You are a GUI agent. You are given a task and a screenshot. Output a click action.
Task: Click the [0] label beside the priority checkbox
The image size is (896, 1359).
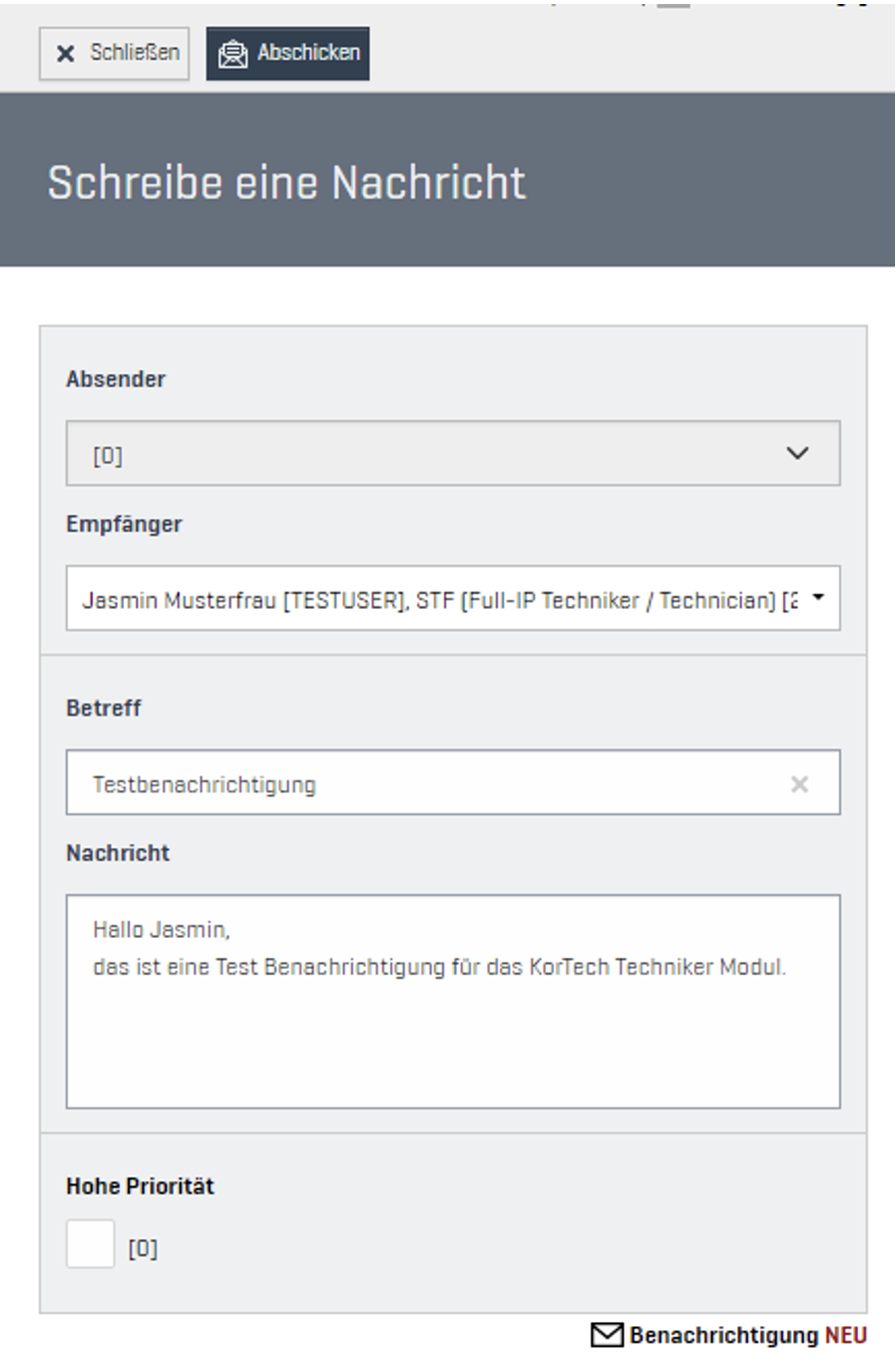[143, 1248]
